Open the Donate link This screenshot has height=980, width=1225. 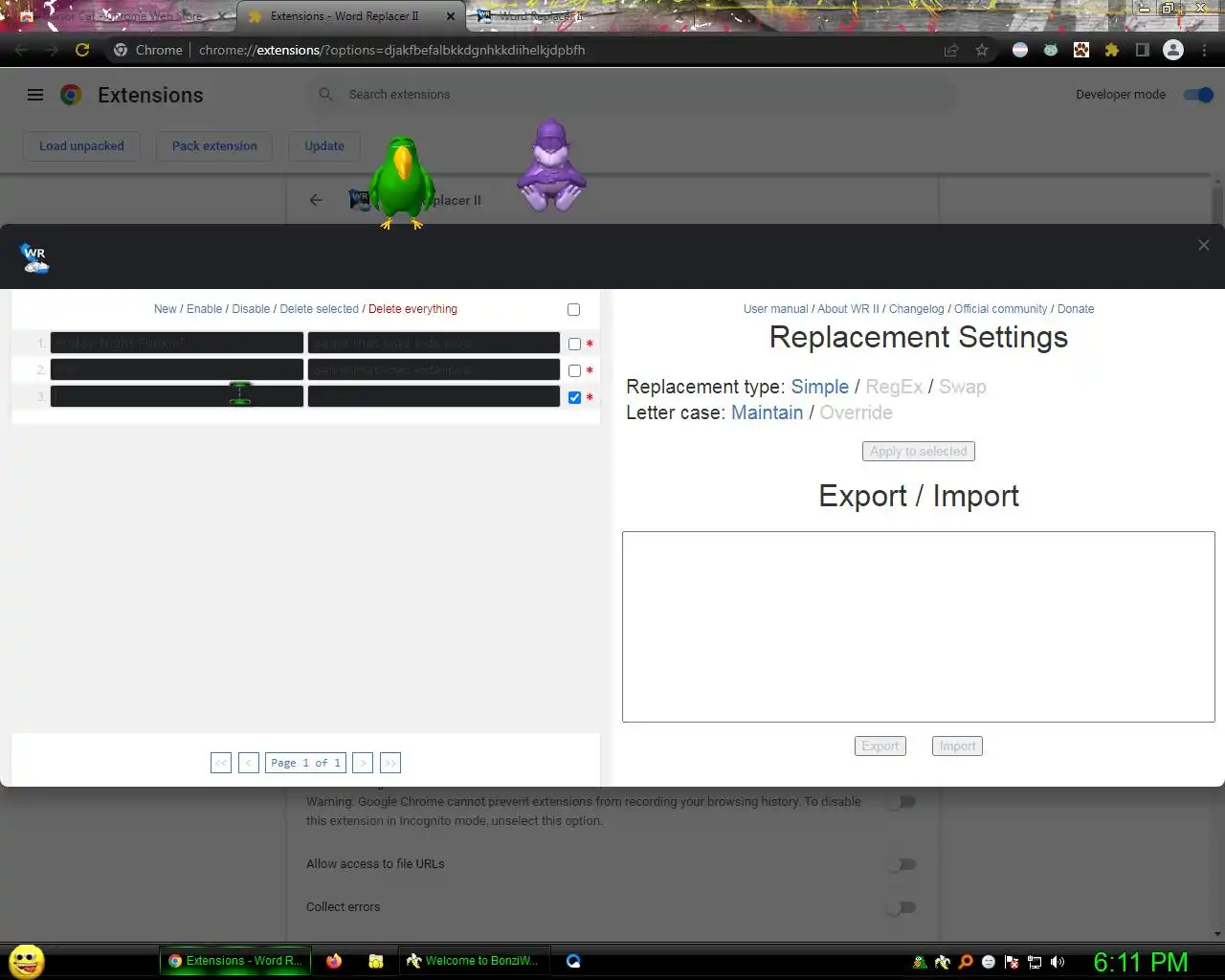(1076, 309)
